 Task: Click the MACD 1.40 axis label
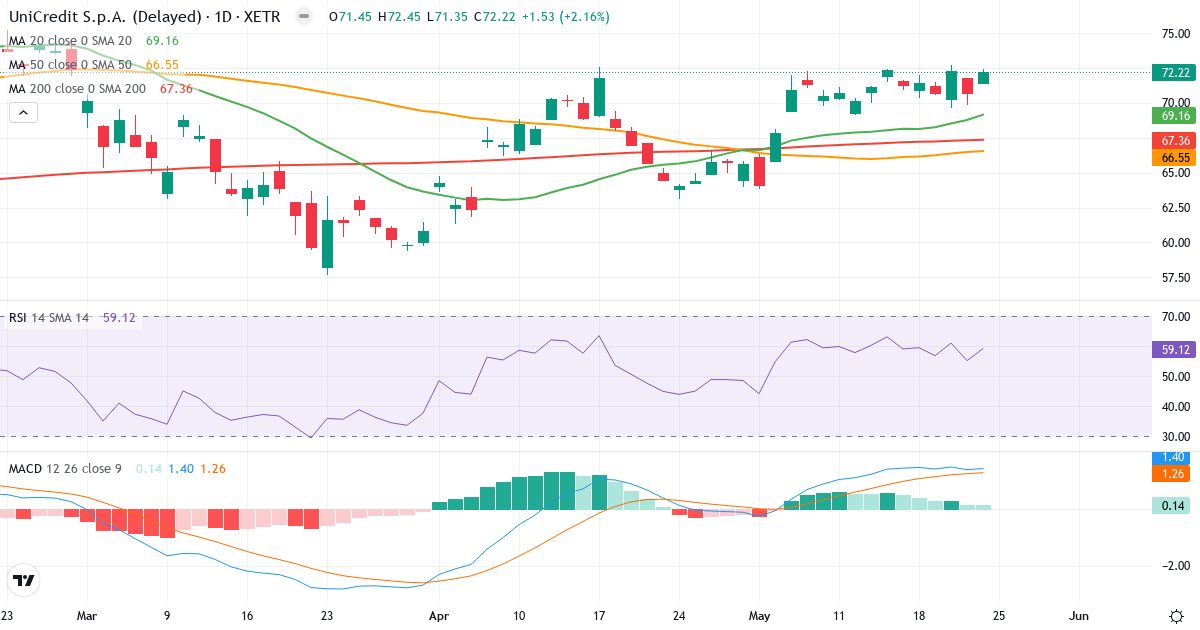click(1171, 457)
